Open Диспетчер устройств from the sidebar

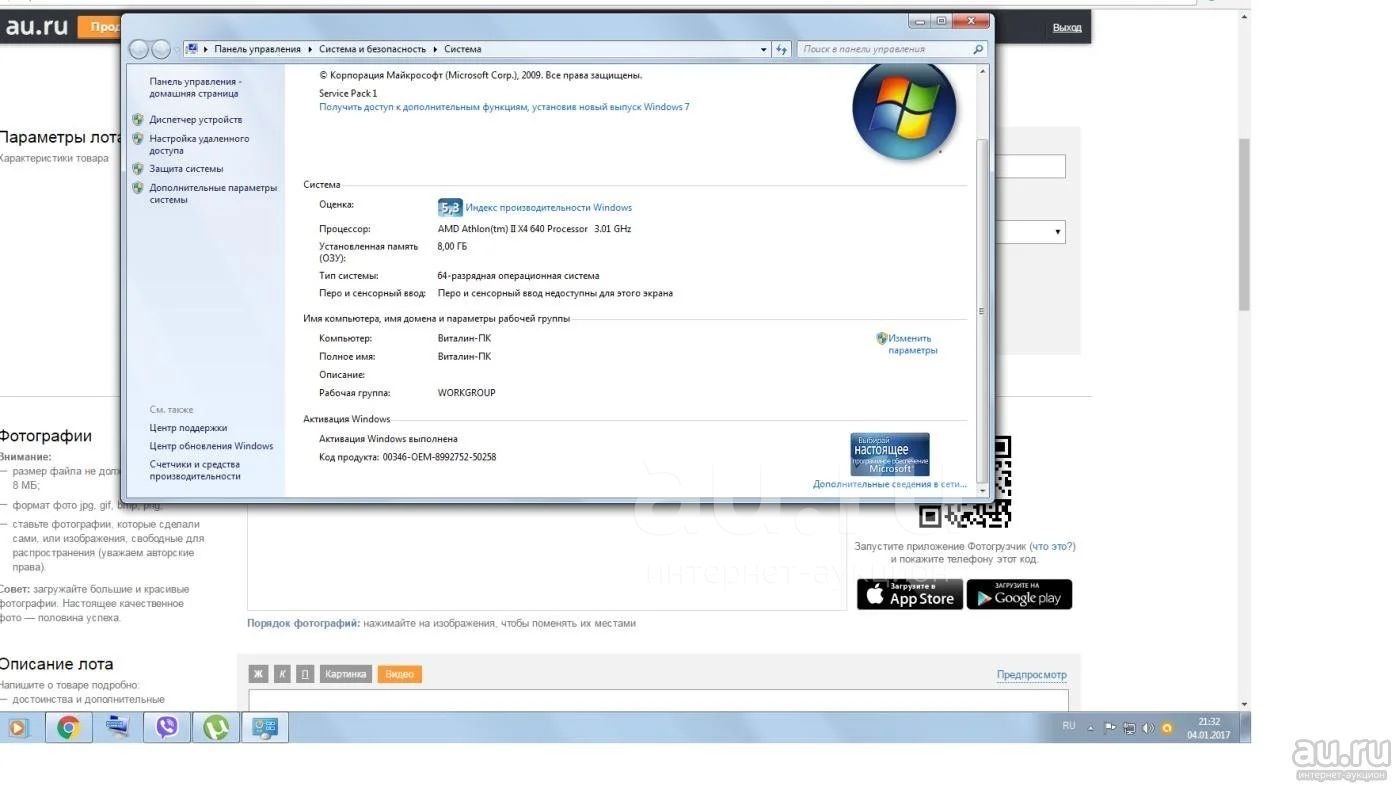pos(195,120)
